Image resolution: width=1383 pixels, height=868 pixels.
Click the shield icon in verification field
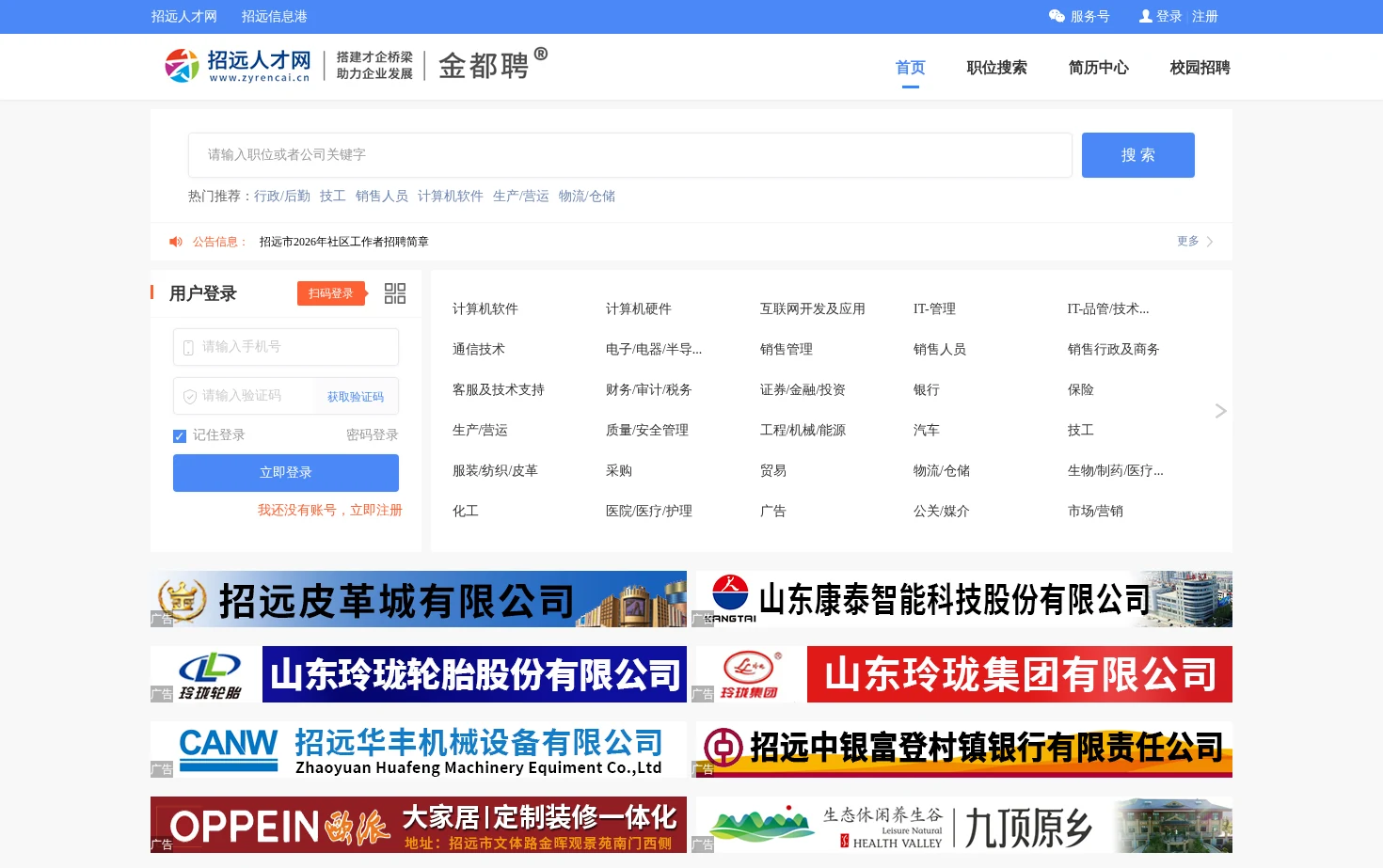point(189,396)
